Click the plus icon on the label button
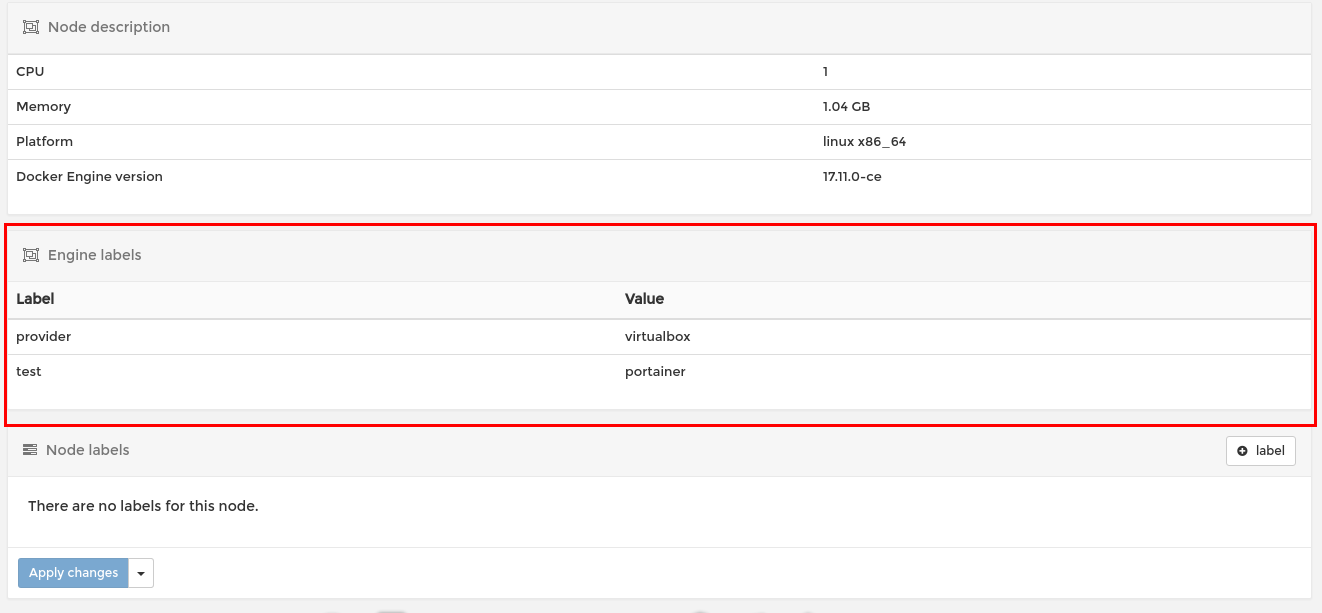 [x=1242, y=451]
